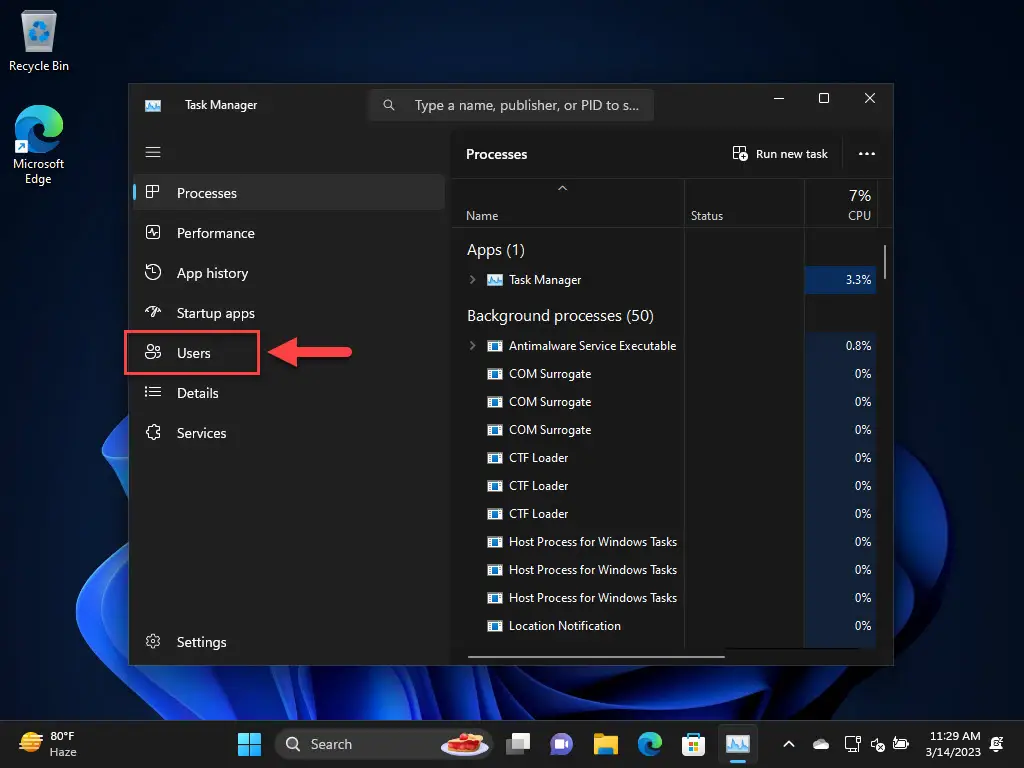Focus the name, publisher, or PID search box

coord(511,105)
